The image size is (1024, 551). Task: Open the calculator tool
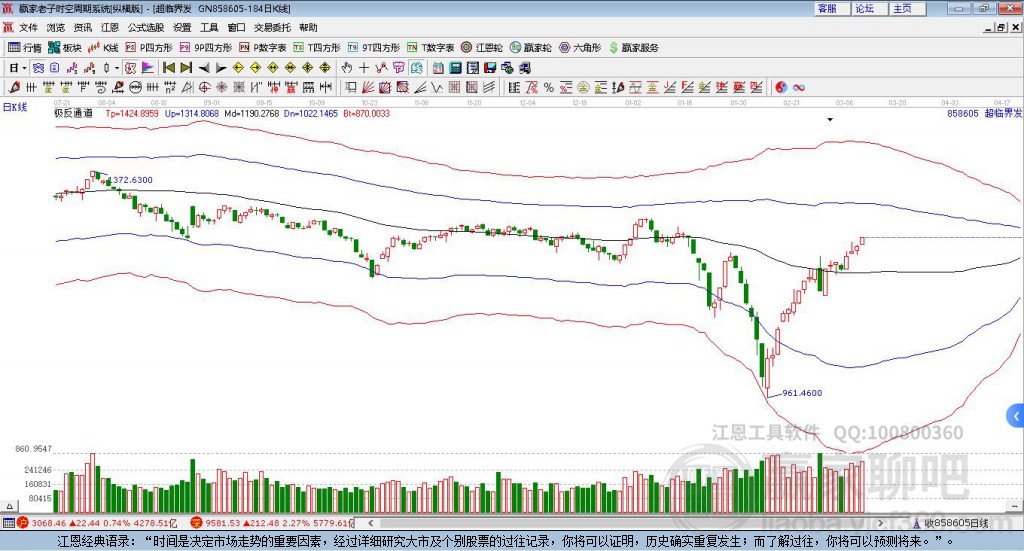tap(455, 68)
